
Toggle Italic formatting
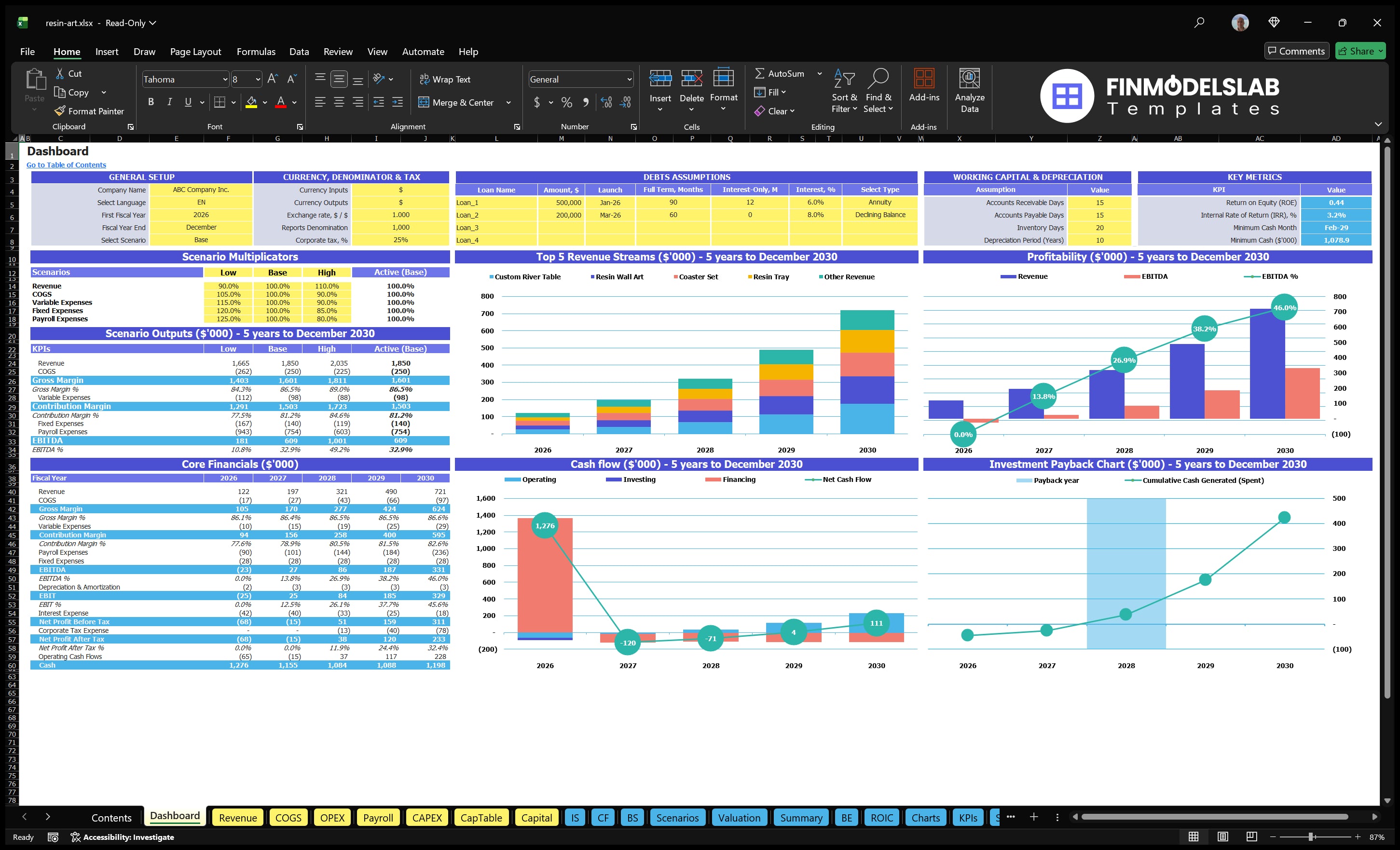[169, 102]
